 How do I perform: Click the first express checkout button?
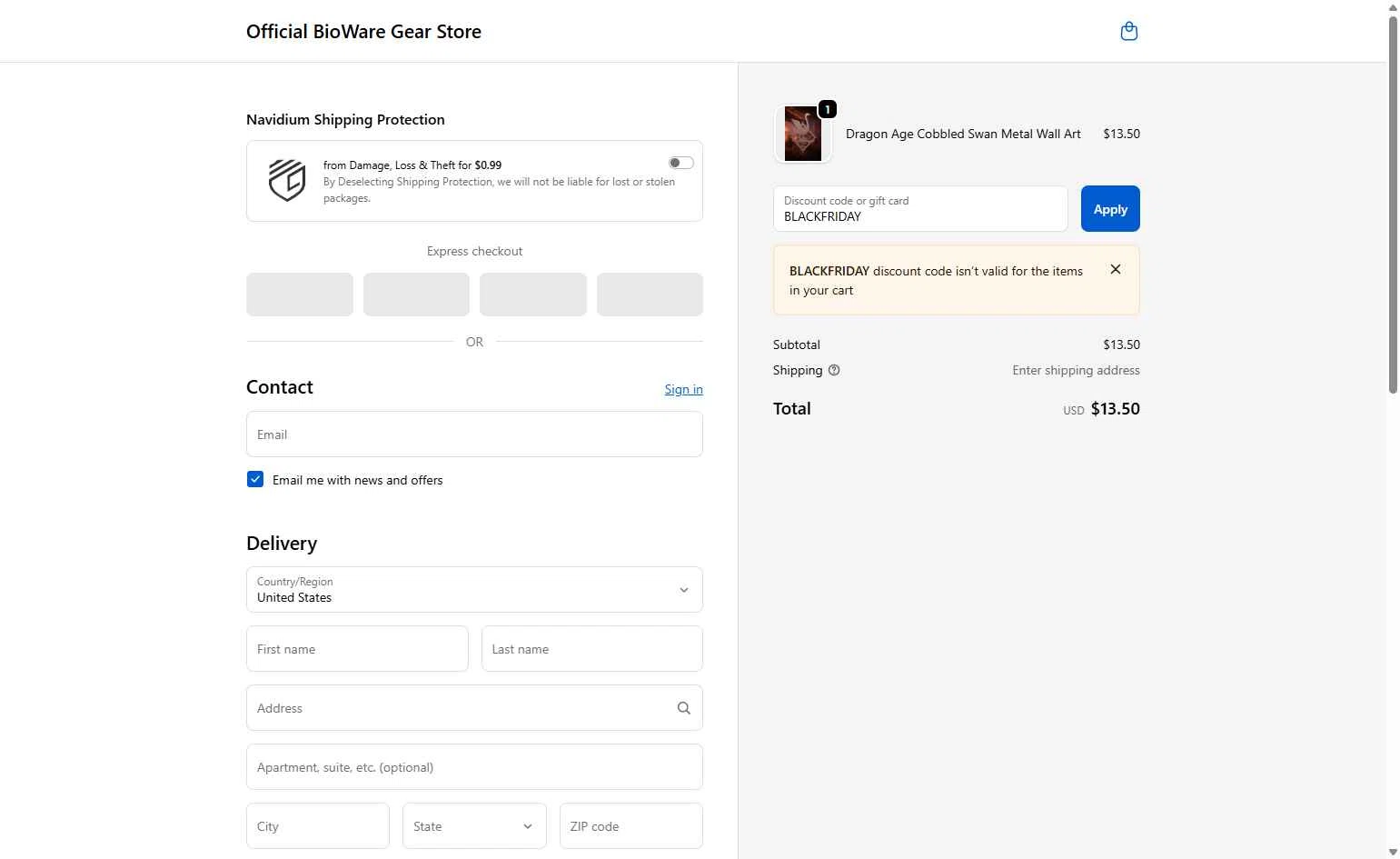coord(300,295)
